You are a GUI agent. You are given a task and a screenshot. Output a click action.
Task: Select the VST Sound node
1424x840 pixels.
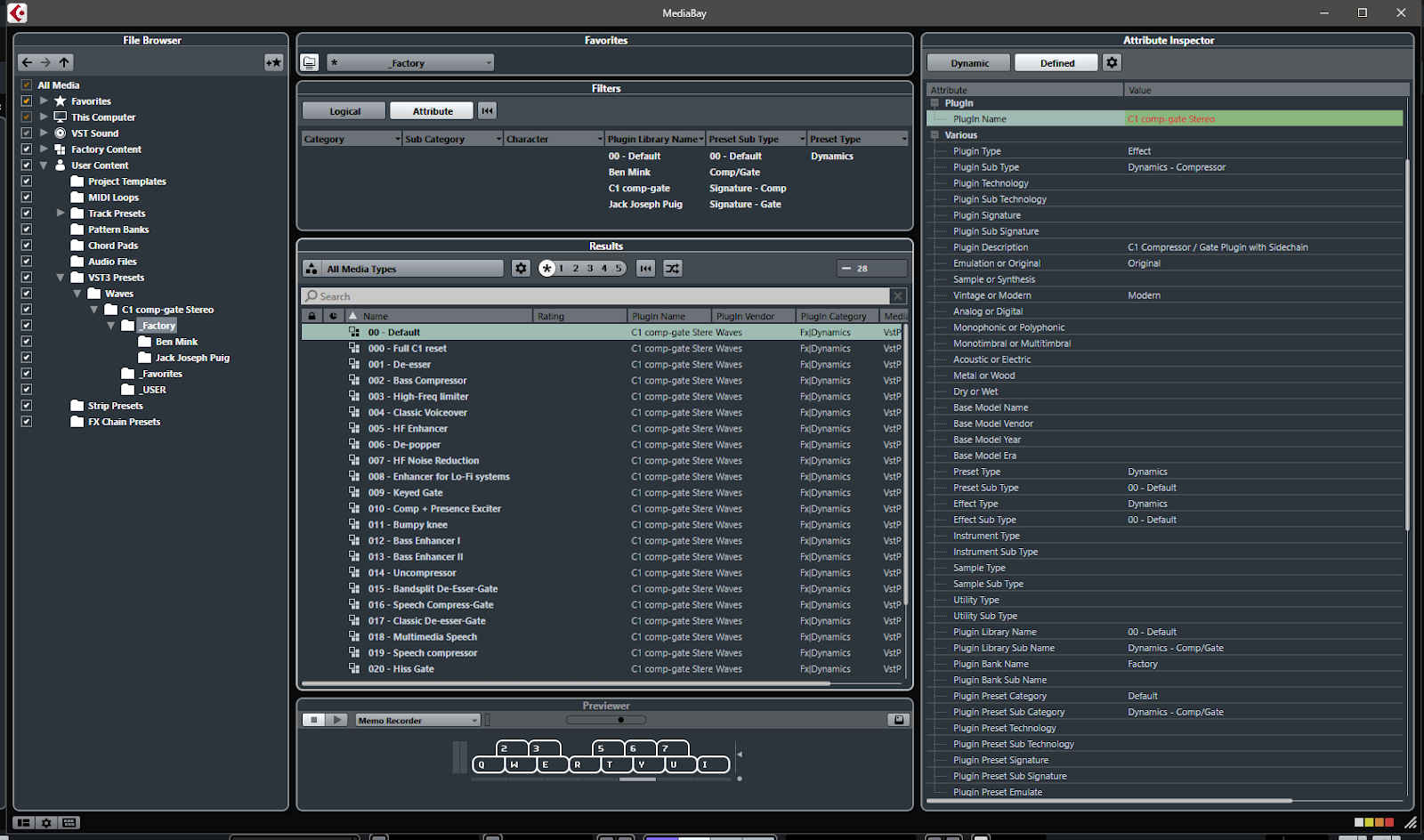[94, 133]
